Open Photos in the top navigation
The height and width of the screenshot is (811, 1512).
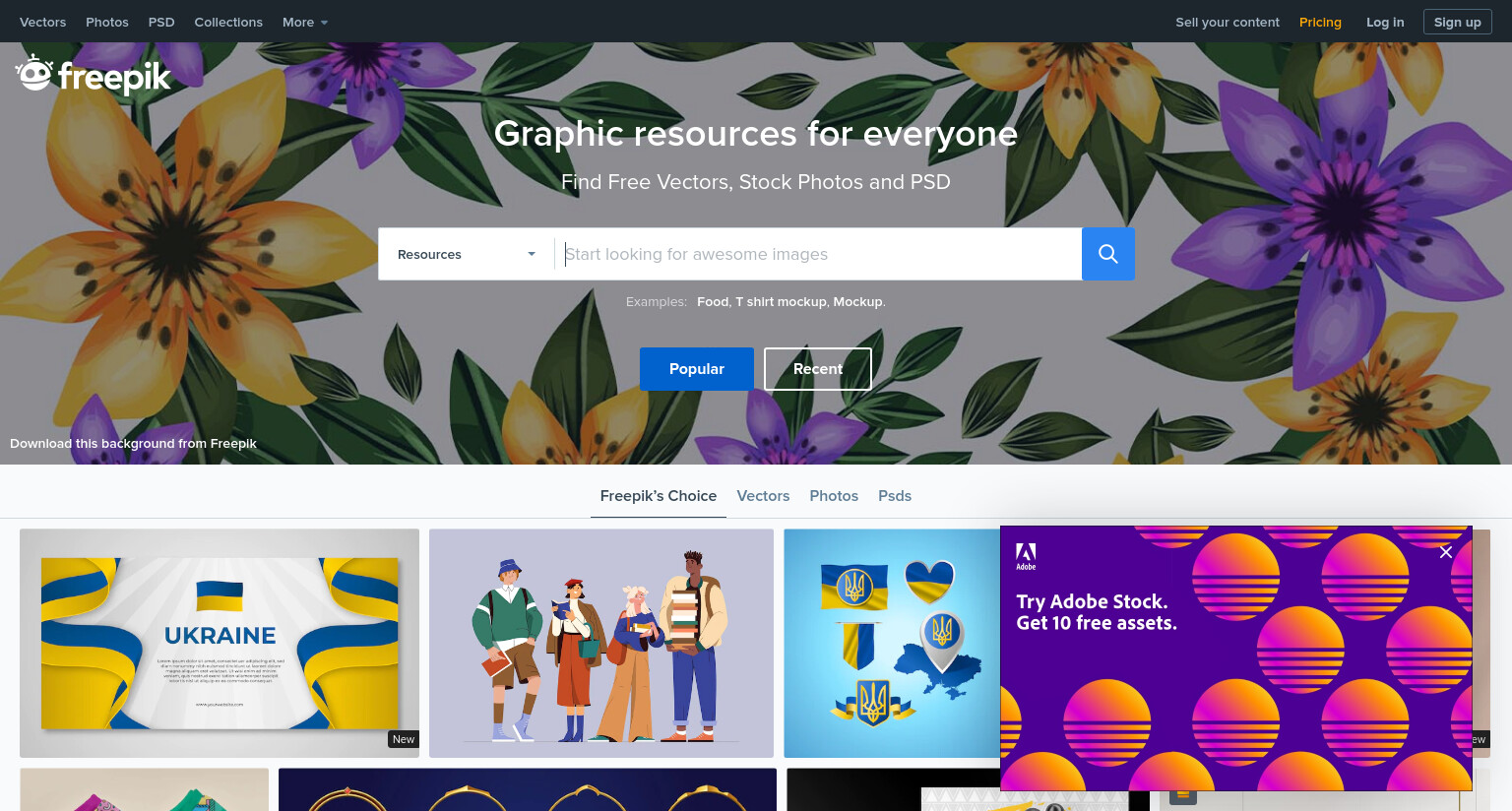107,22
